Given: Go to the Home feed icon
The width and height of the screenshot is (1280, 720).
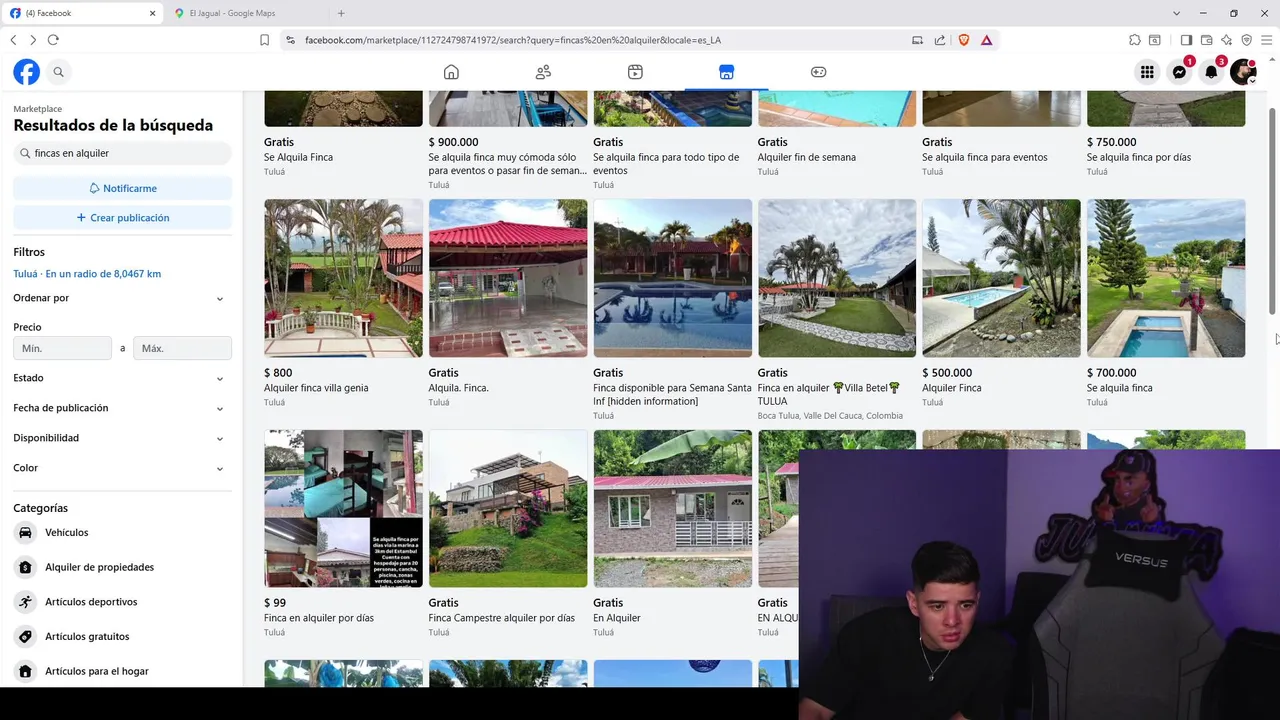Looking at the screenshot, I should pyautogui.click(x=451, y=72).
